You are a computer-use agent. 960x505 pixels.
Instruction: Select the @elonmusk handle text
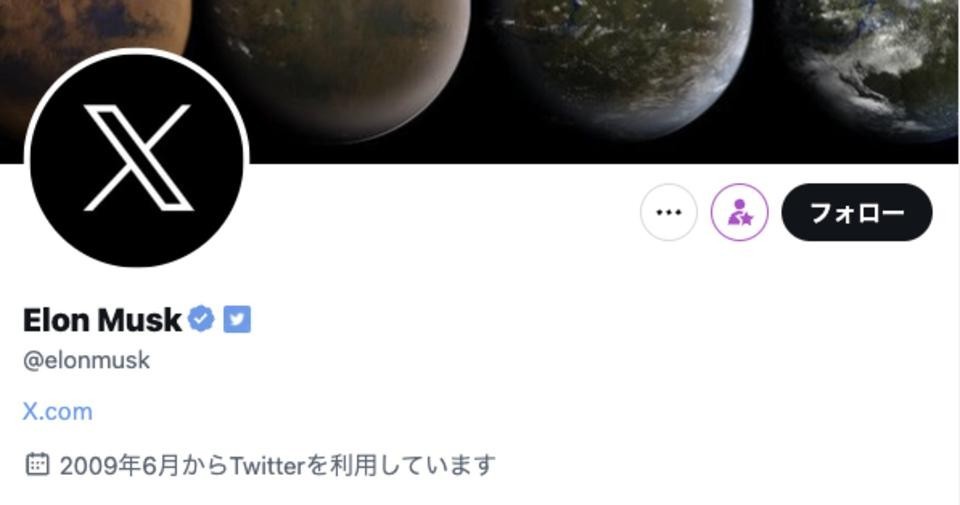pyautogui.click(x=86, y=360)
